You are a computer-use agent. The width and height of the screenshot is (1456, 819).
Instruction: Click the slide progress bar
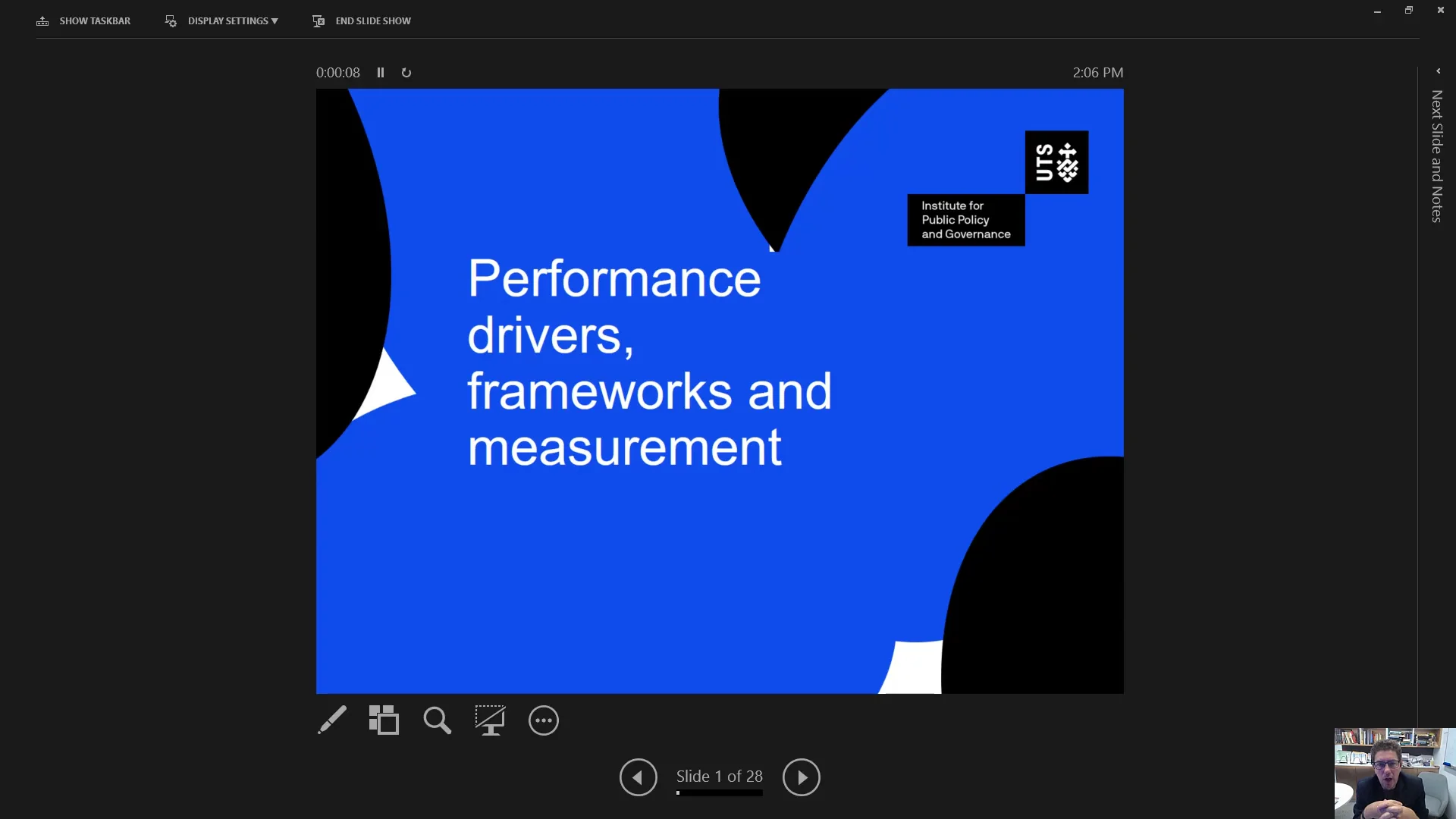(x=719, y=793)
